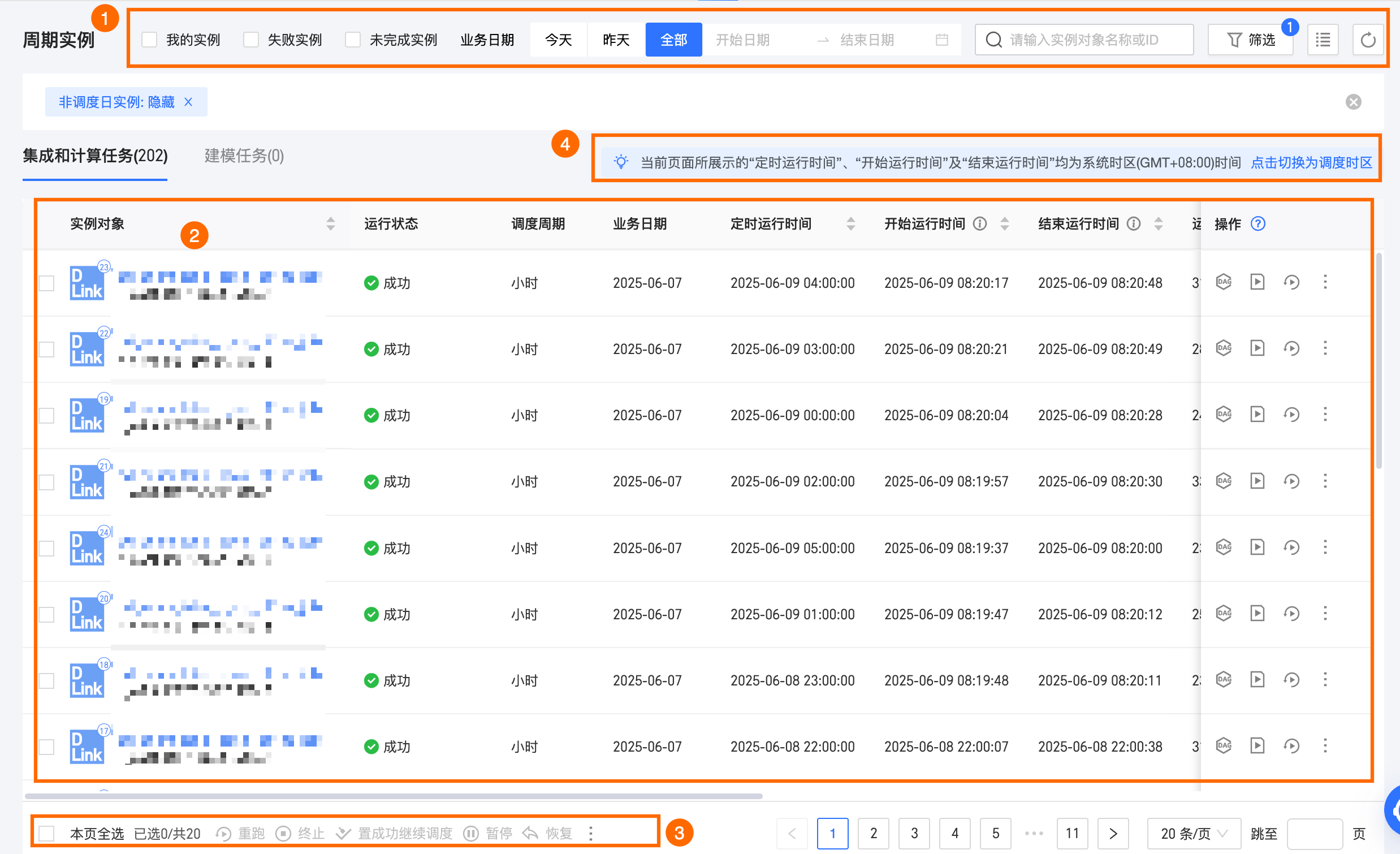Run icon for the 02:00:00 scheduled row
Screen dimensions: 1400x854
pyautogui.click(x=1257, y=481)
